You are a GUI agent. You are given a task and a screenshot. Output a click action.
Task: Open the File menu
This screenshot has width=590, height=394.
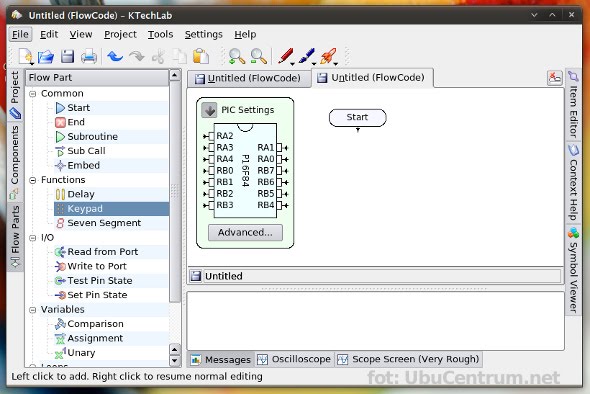20,35
